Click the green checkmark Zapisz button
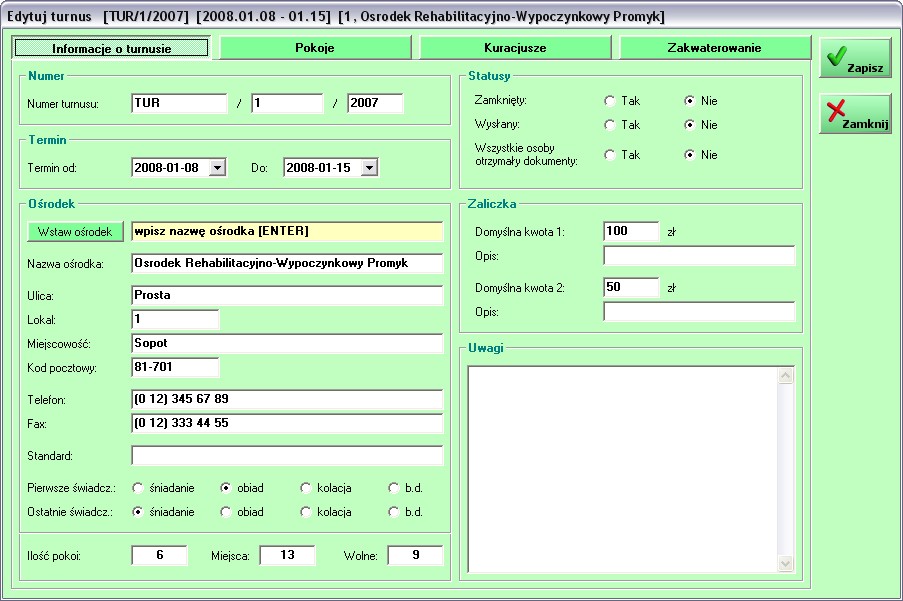 (x=855, y=59)
